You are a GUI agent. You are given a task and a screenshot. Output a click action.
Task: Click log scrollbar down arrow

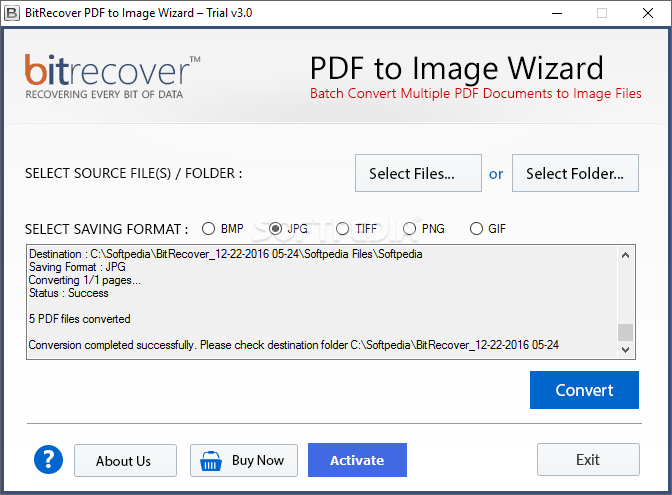click(625, 349)
